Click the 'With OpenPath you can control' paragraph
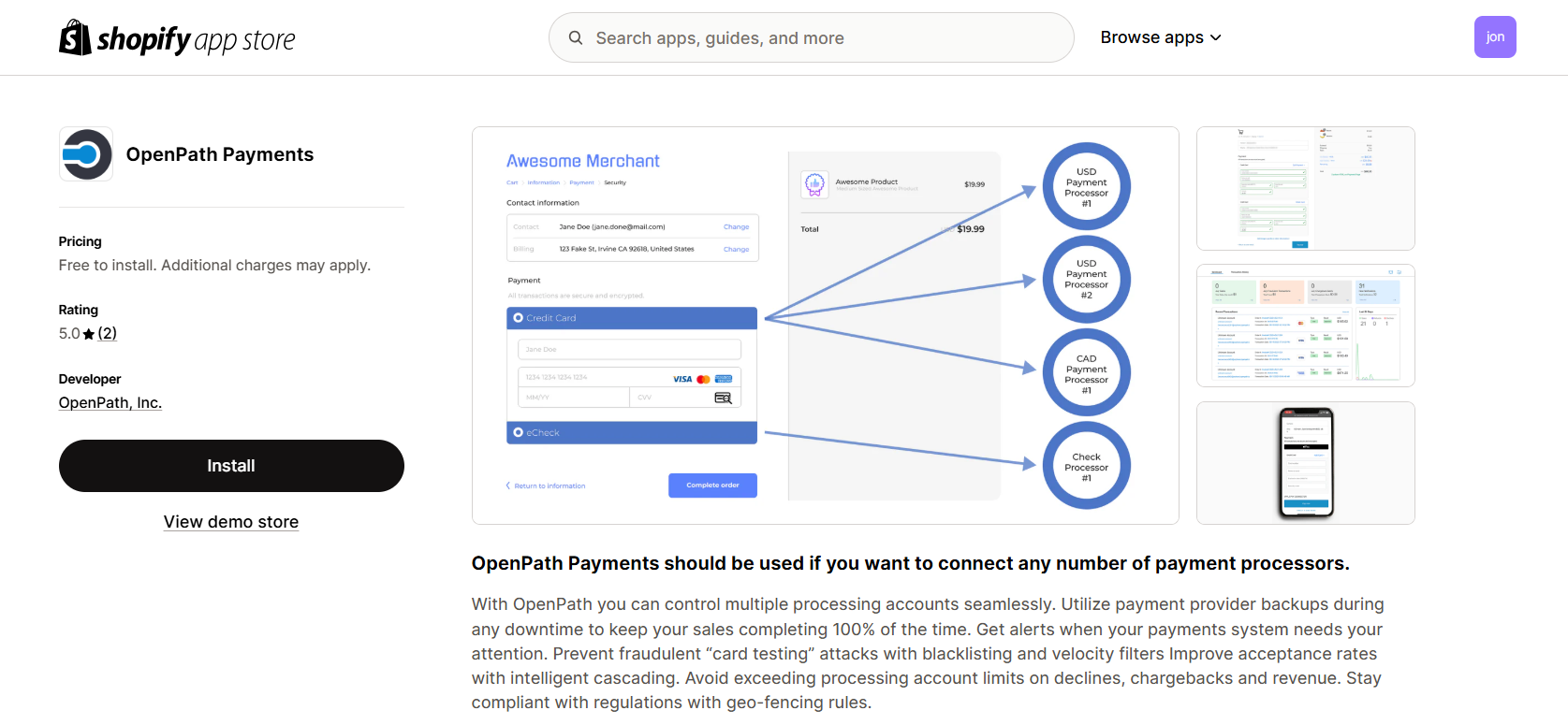The height and width of the screenshot is (725, 1568). (x=928, y=653)
